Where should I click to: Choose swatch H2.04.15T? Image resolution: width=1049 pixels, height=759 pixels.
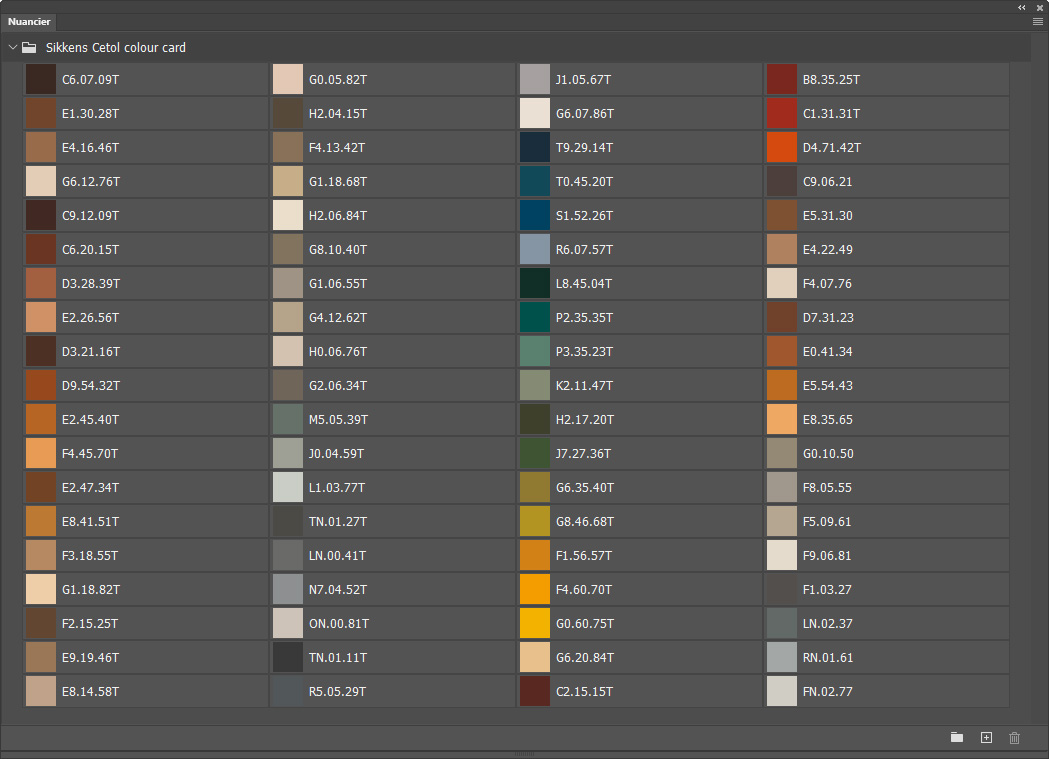288,114
